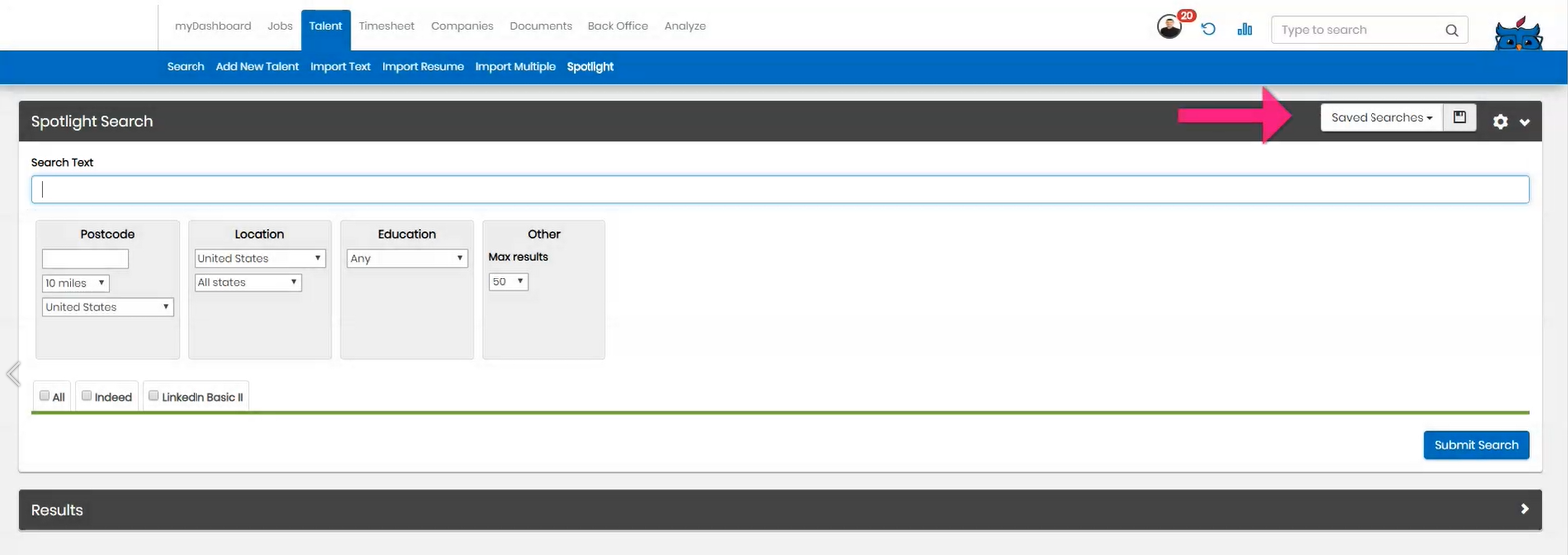
Task: Click into the Search Text field
Action: 779,189
